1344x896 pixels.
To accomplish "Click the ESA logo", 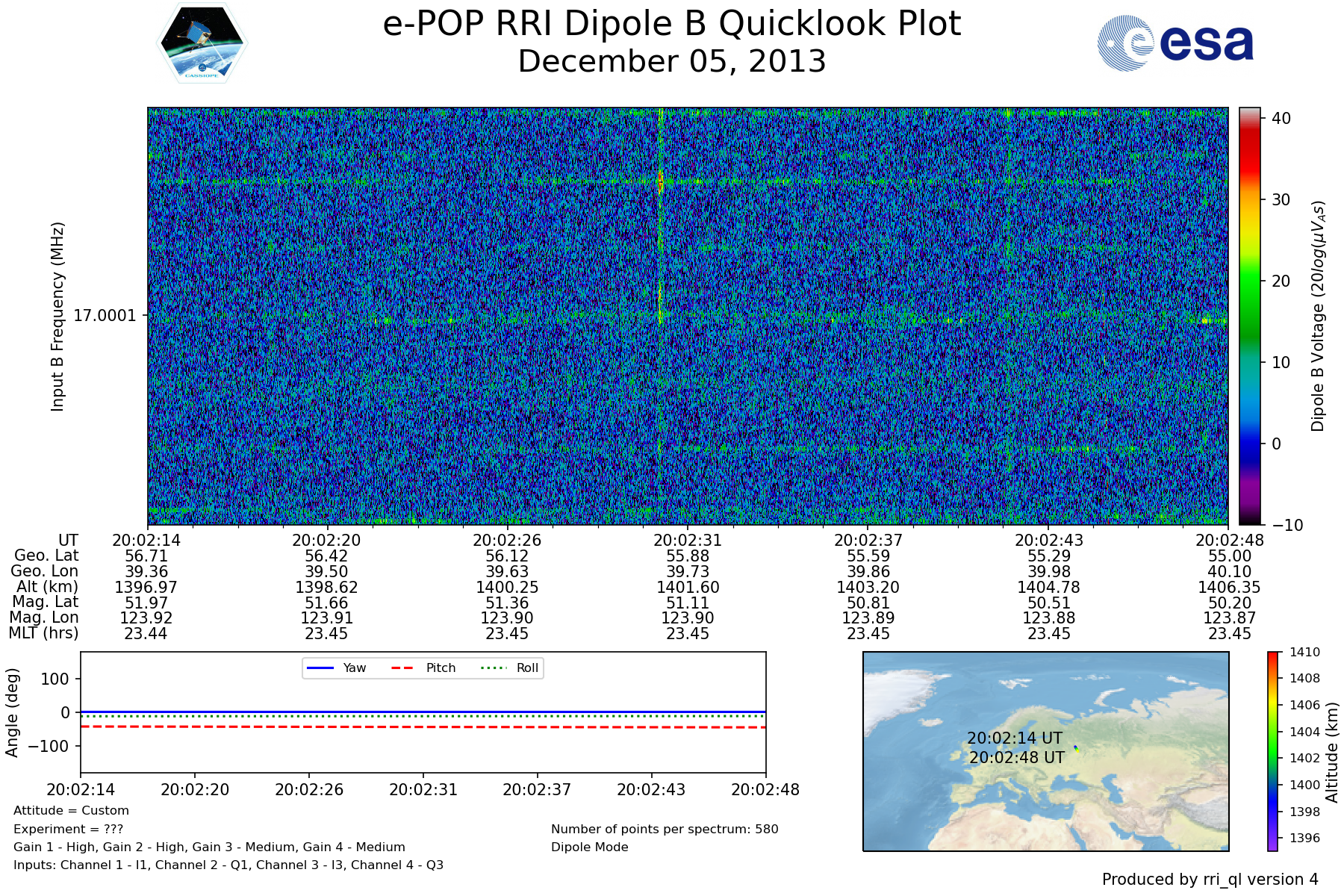I will (x=1175, y=43).
